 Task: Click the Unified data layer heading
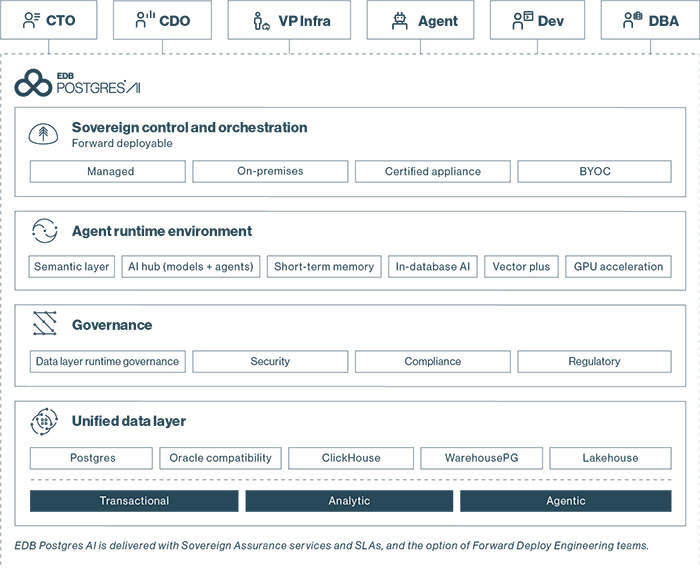pyautogui.click(x=129, y=421)
